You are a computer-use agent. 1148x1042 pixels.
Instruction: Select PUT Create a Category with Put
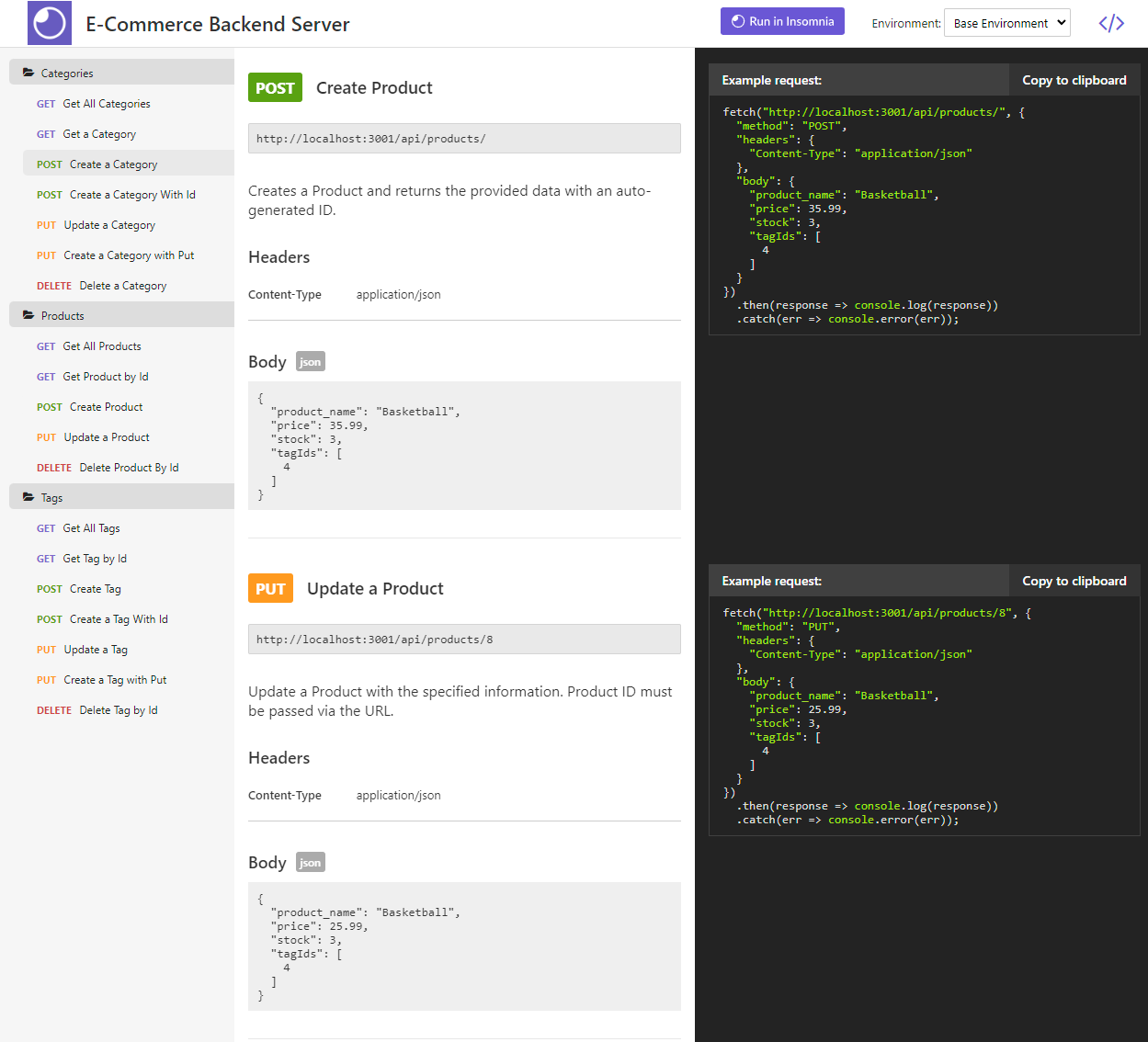pyautogui.click(x=129, y=255)
